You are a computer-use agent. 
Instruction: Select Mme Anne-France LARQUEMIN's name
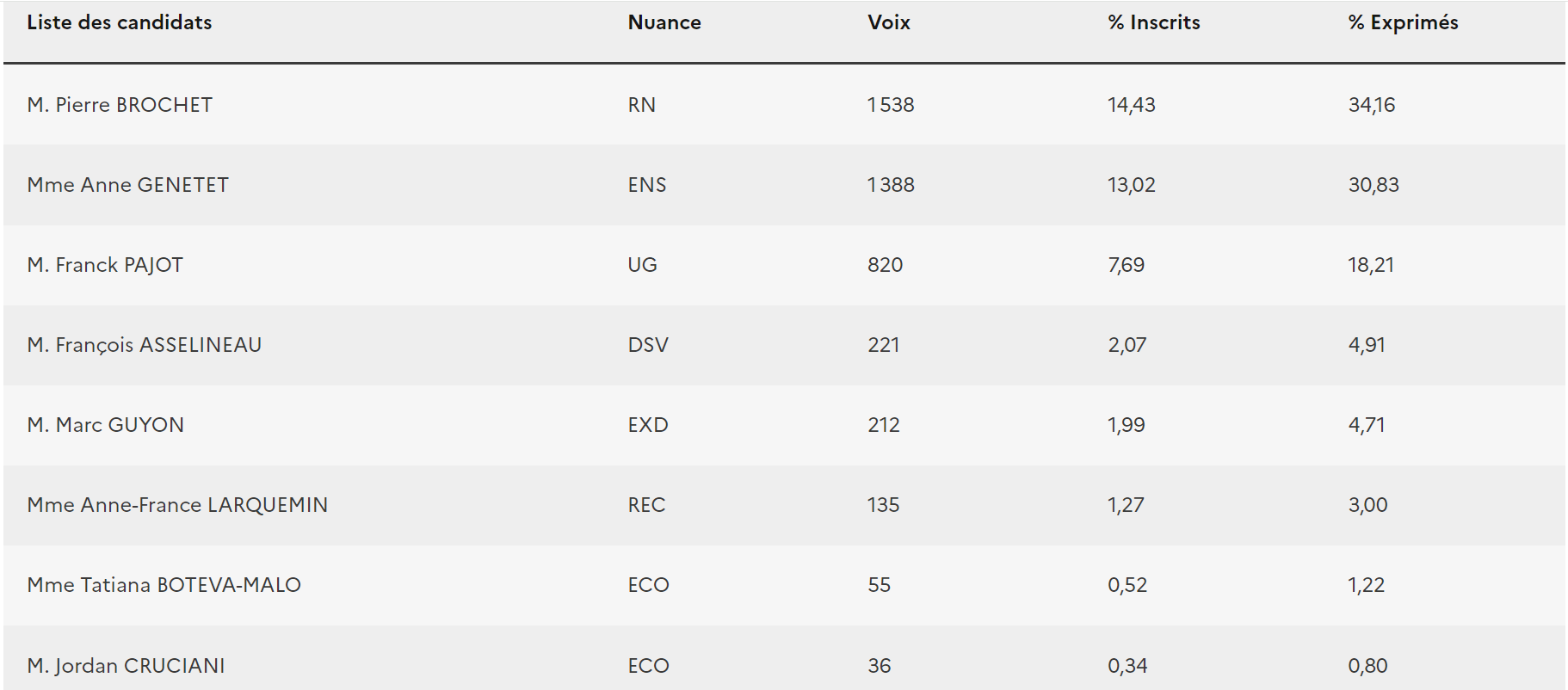click(x=177, y=505)
